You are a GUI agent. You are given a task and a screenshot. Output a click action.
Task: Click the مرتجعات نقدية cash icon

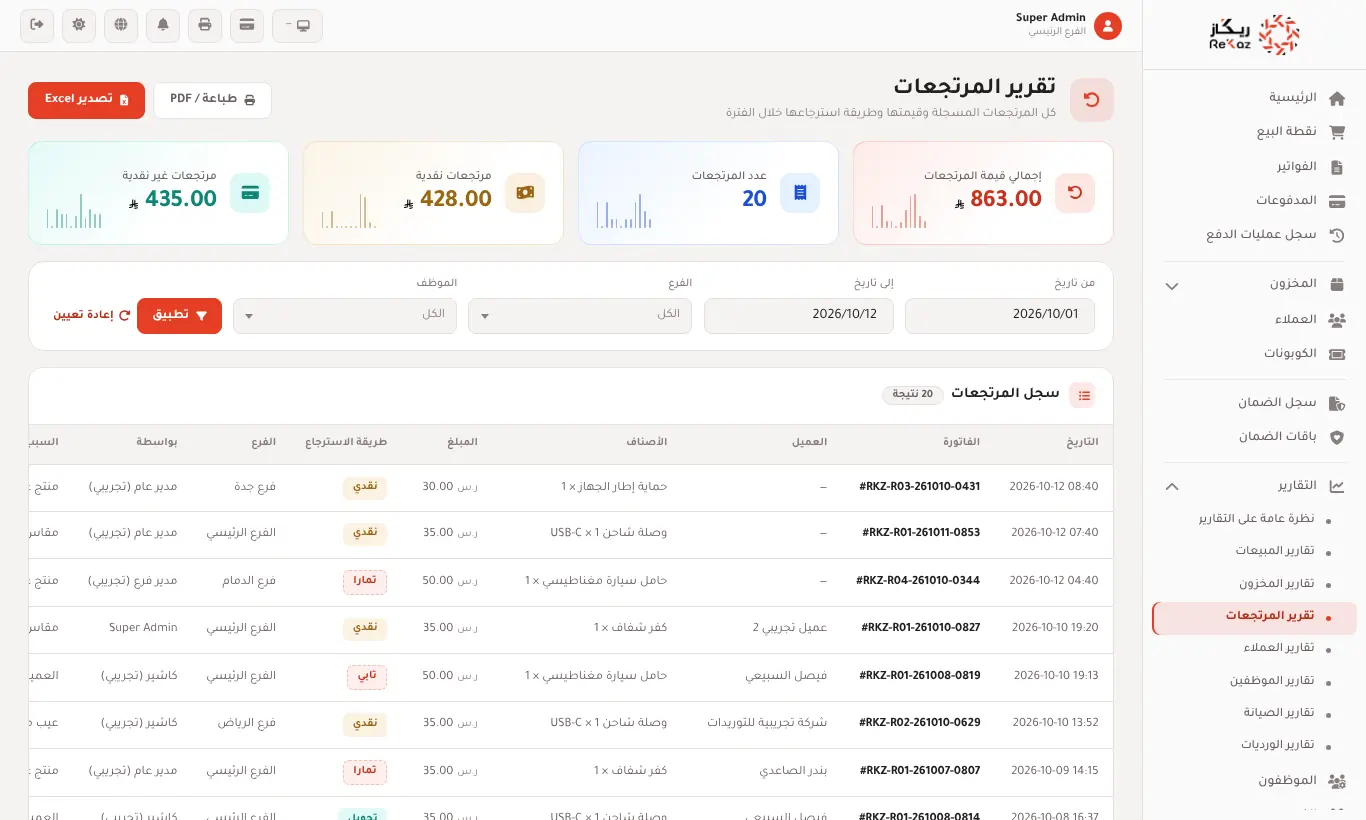pyautogui.click(x=525, y=193)
